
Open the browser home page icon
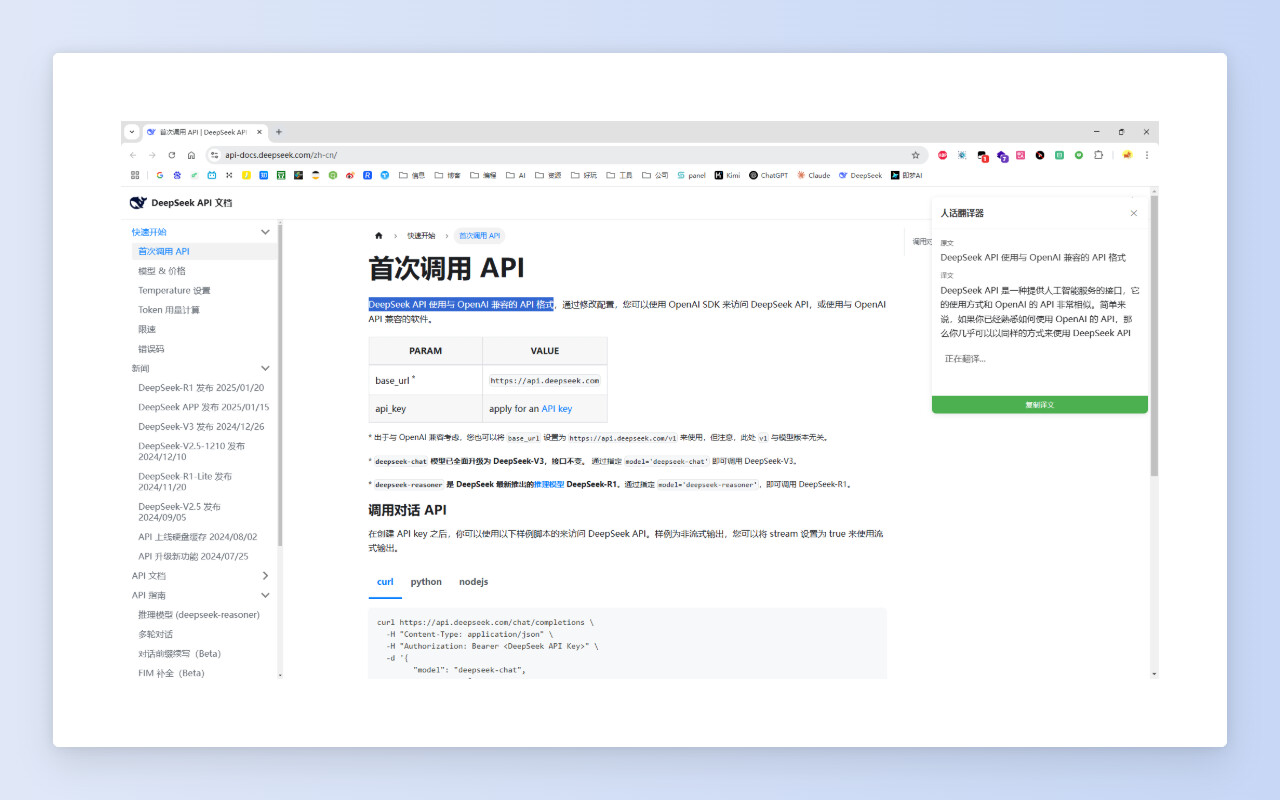point(191,155)
